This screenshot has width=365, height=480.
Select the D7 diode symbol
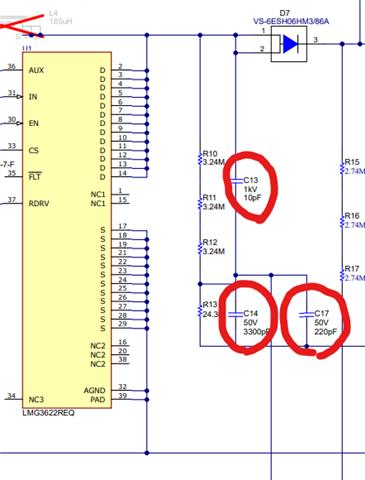[x=289, y=44]
